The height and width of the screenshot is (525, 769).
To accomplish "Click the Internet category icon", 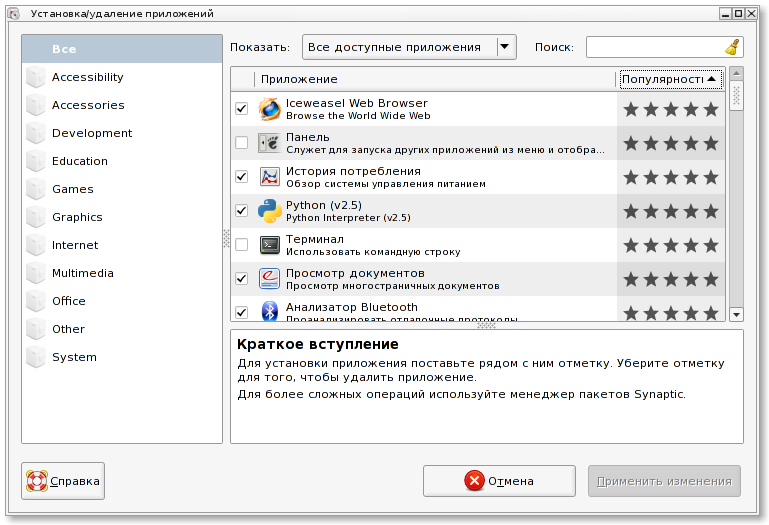I will [x=36, y=245].
